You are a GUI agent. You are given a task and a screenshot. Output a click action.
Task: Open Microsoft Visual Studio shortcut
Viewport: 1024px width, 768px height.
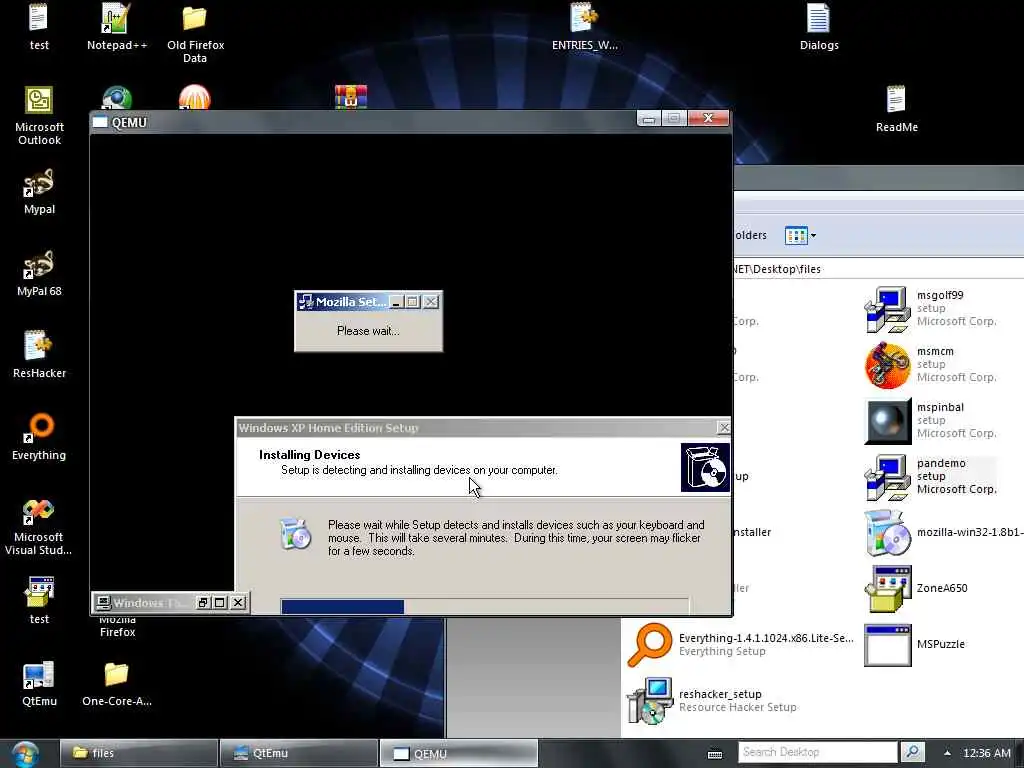[39, 526]
